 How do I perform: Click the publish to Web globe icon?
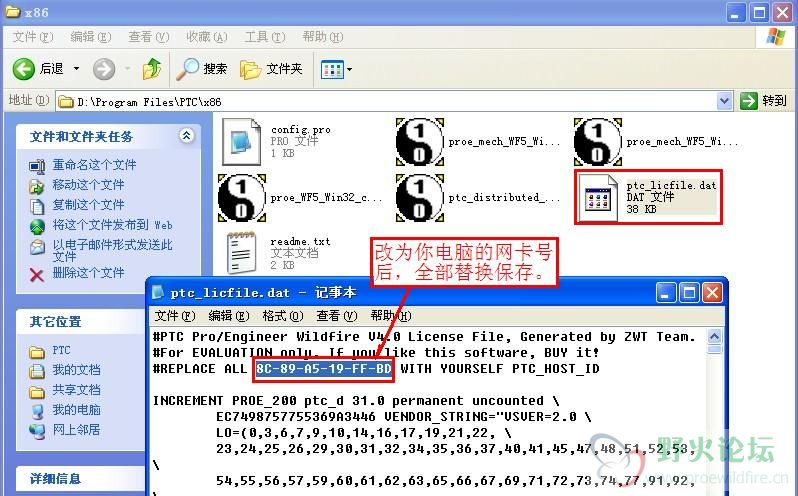[37, 226]
